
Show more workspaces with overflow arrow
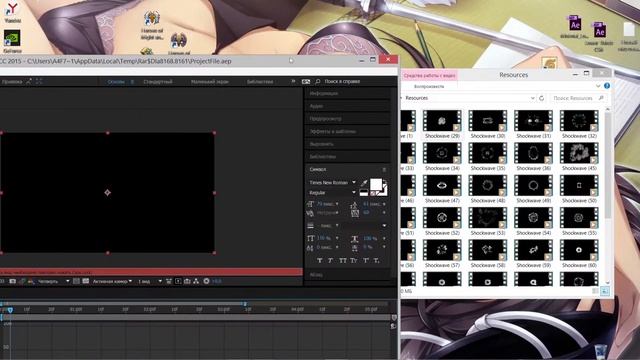click(x=293, y=82)
